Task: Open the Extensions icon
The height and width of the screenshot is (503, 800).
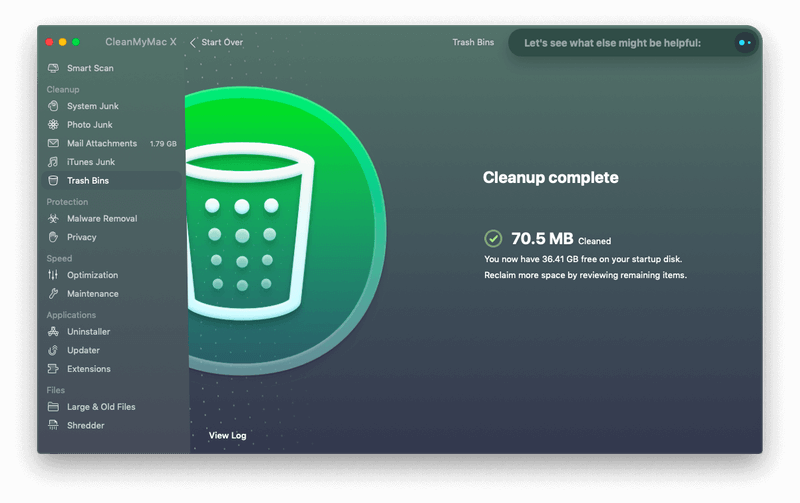Action: 53,369
